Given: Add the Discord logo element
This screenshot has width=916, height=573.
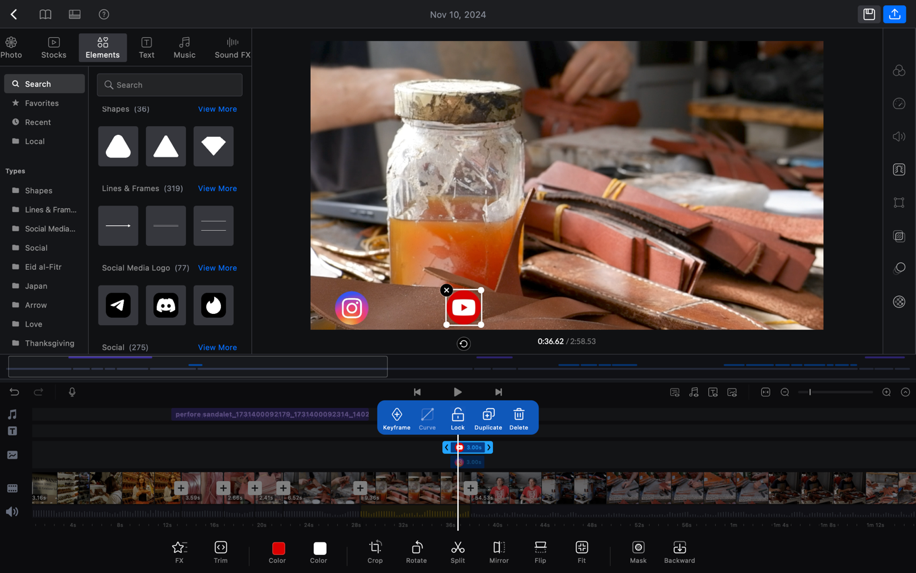Looking at the screenshot, I should (166, 306).
